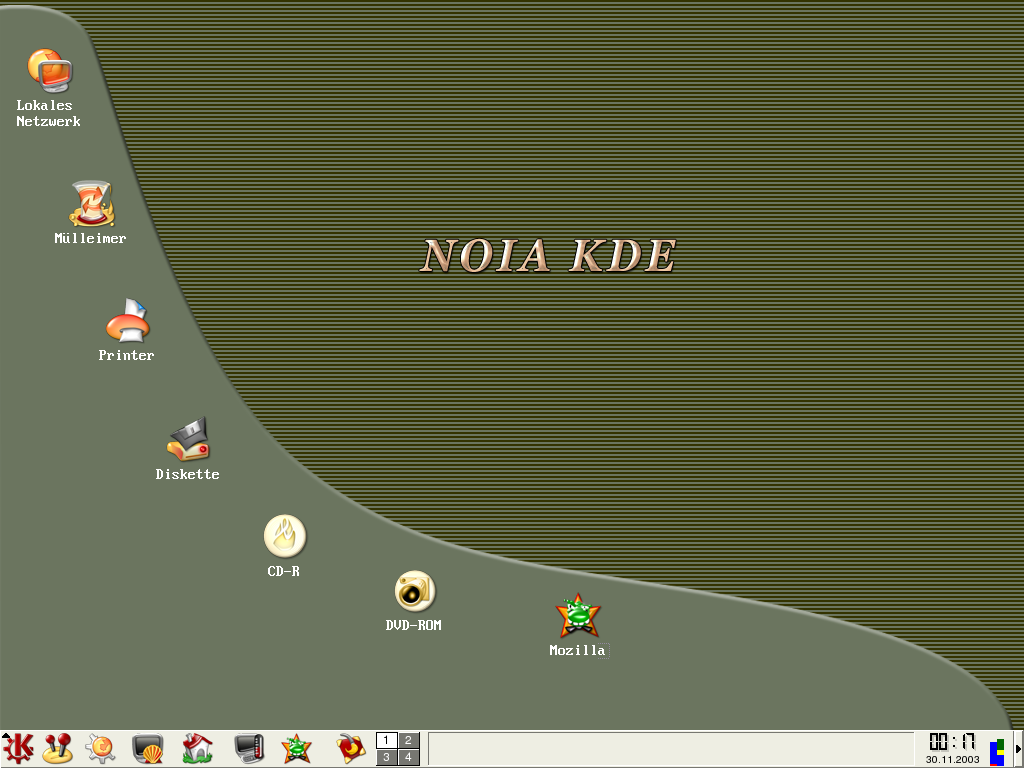Viewport: 1024px width, 768px height.
Task: Select the Diskette floppy icon
Action: [x=188, y=439]
